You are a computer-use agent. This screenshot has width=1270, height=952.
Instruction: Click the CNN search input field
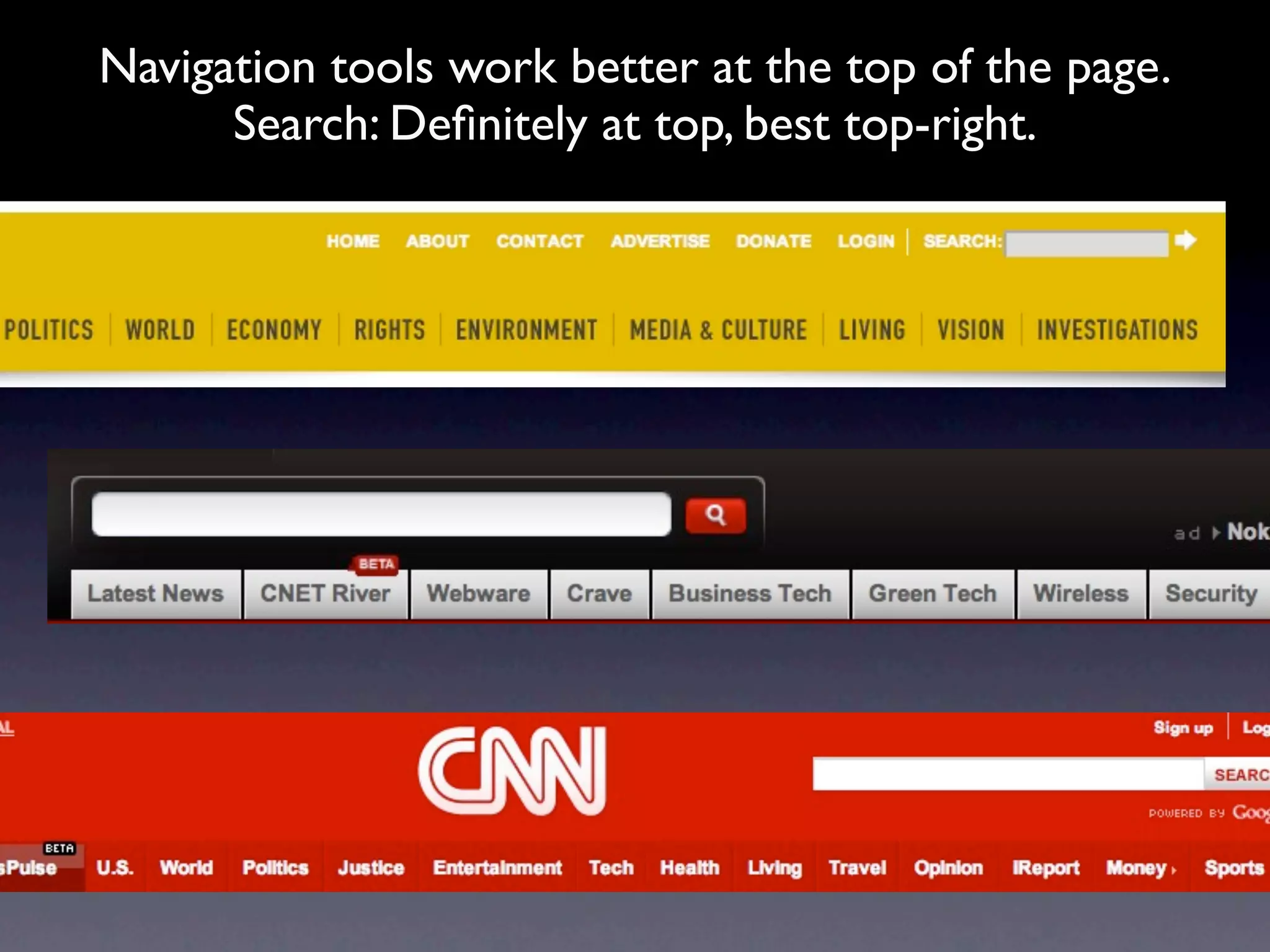click(x=1008, y=774)
